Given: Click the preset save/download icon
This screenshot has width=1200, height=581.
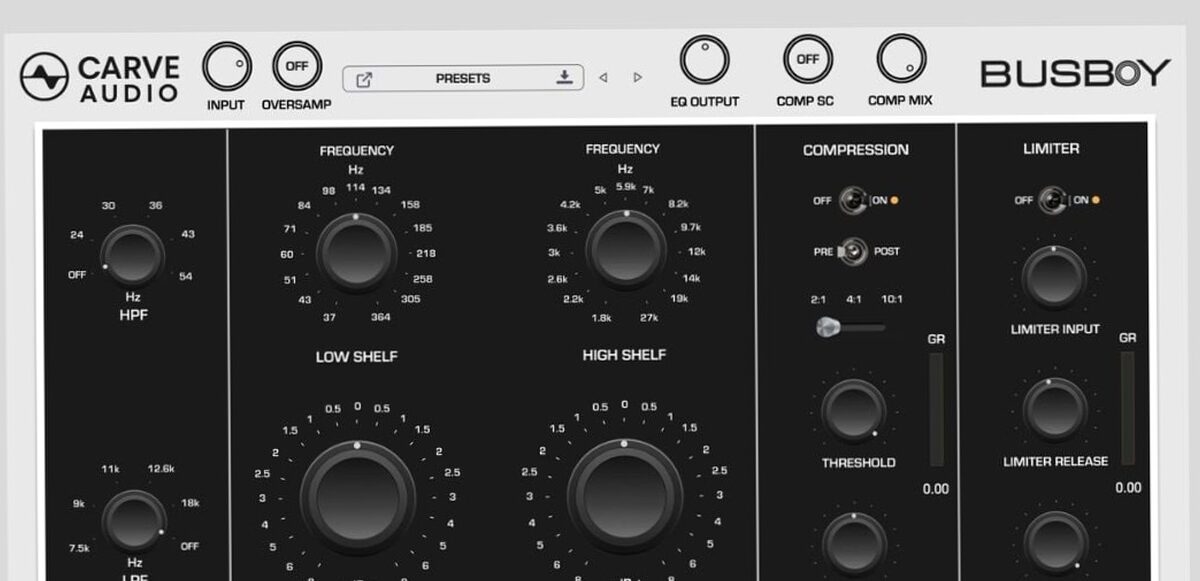Looking at the screenshot, I should 565,77.
